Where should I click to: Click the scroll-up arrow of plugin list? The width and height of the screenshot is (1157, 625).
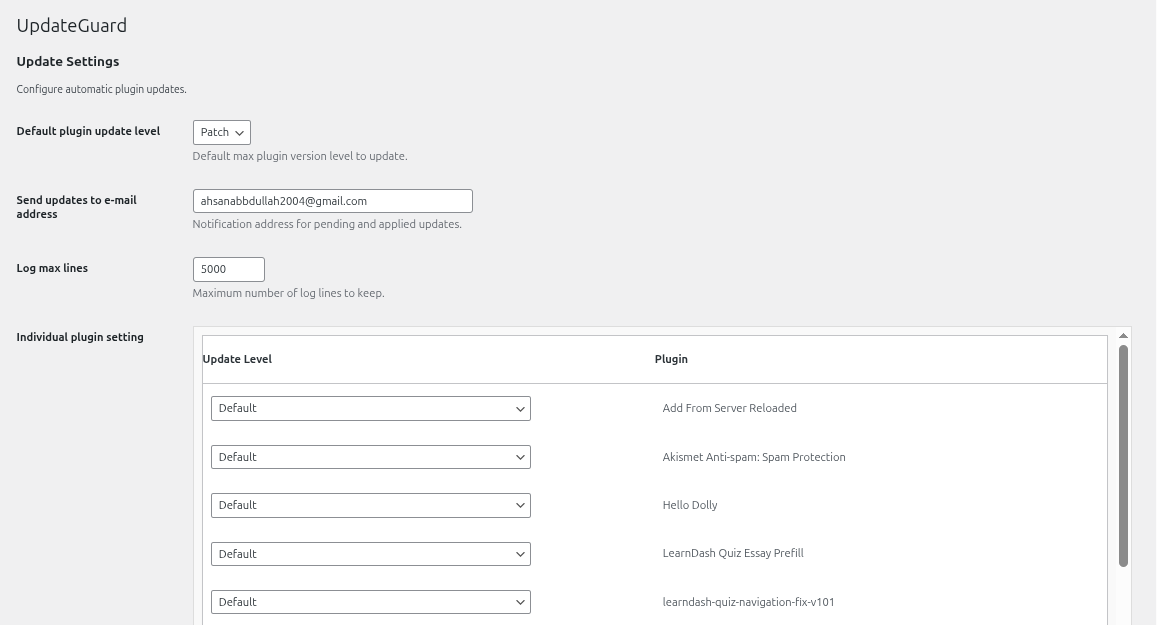(x=1123, y=336)
